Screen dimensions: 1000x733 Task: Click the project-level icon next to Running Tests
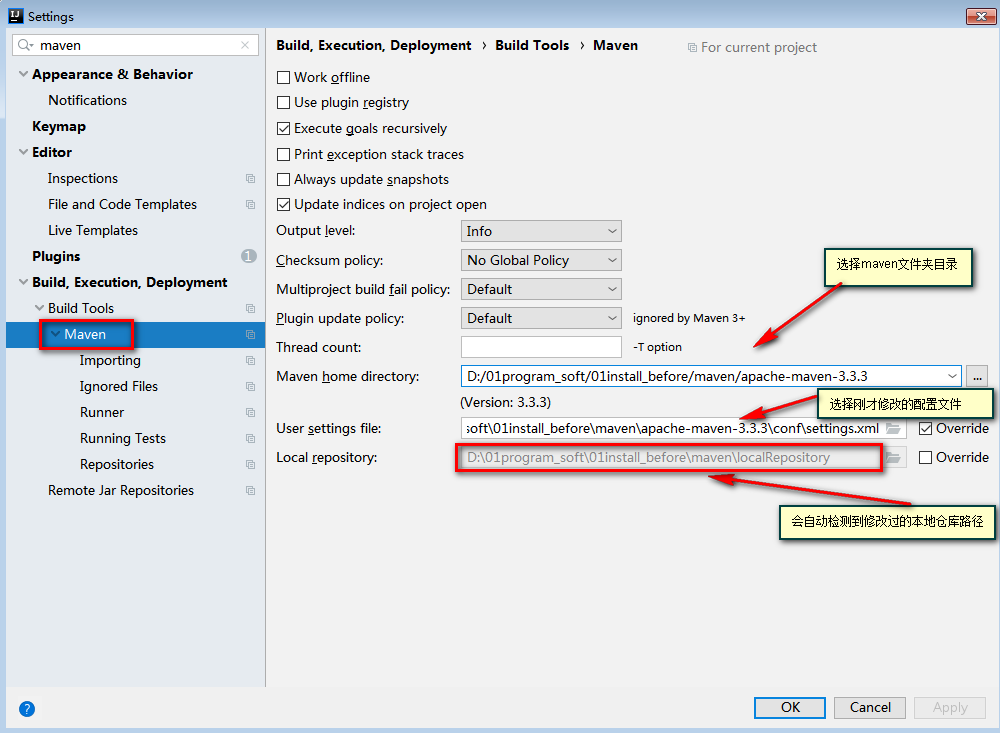251,439
